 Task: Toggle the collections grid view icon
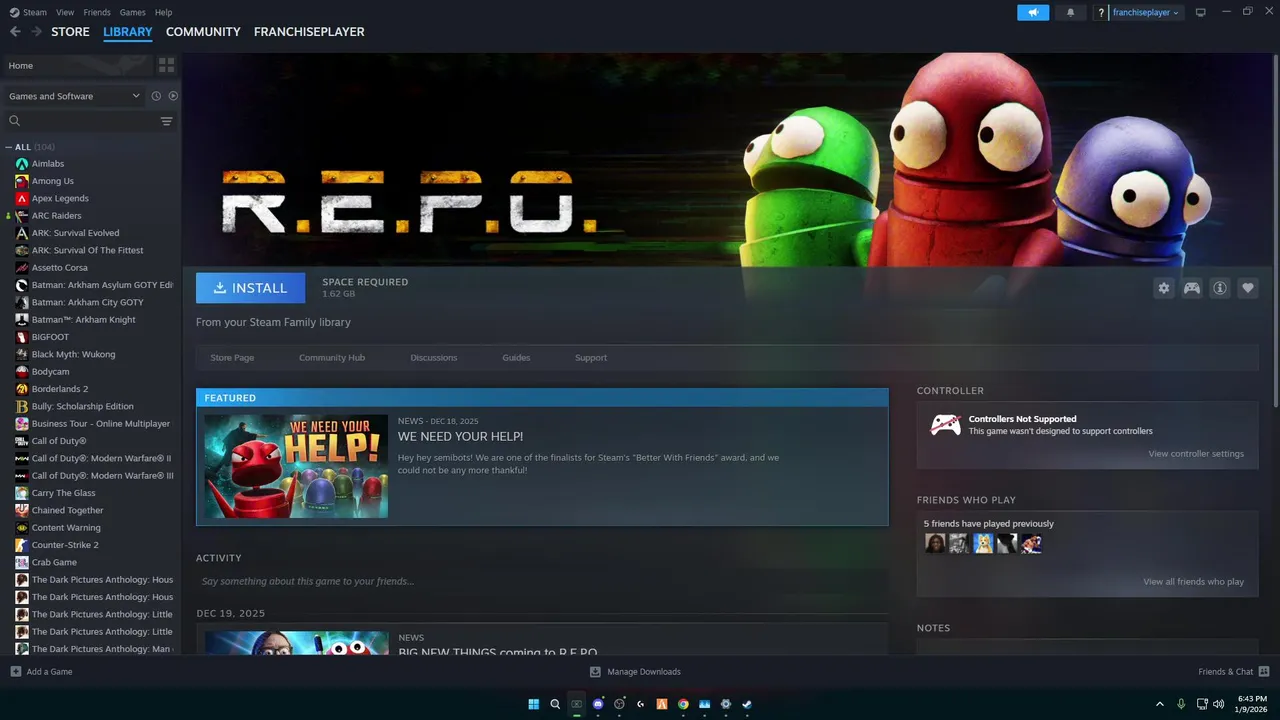[x=166, y=65]
